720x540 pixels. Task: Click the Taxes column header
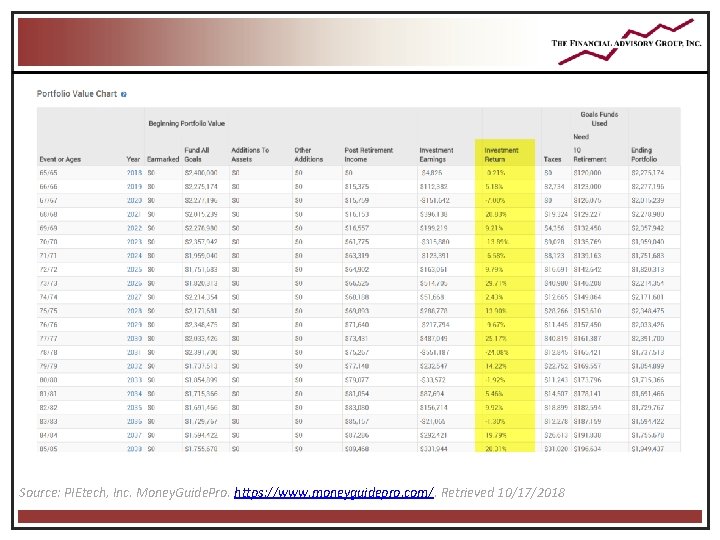click(x=552, y=159)
